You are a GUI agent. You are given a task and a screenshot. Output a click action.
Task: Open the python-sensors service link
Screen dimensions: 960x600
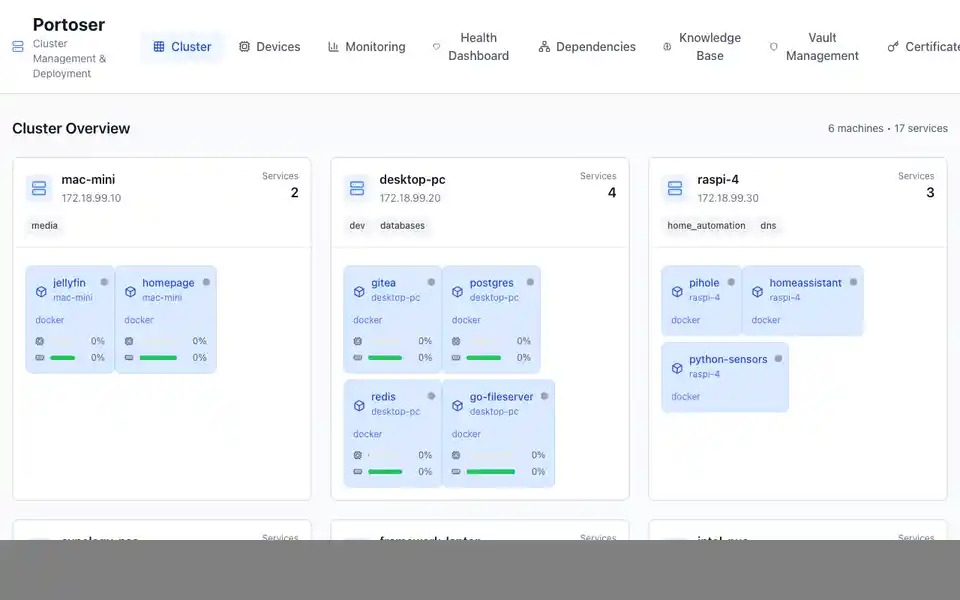[x=728, y=359]
